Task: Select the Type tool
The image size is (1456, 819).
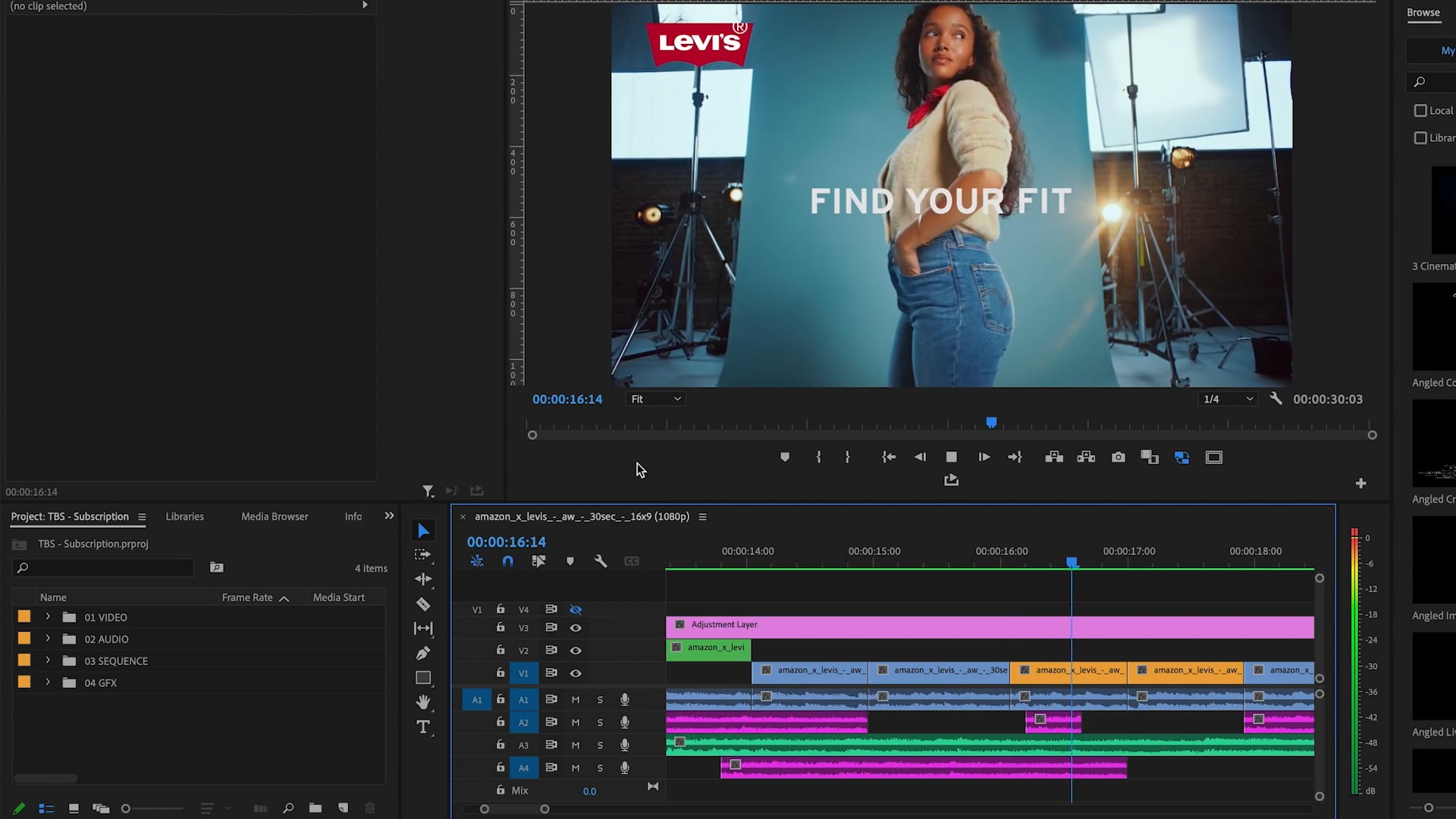Action: [423, 727]
